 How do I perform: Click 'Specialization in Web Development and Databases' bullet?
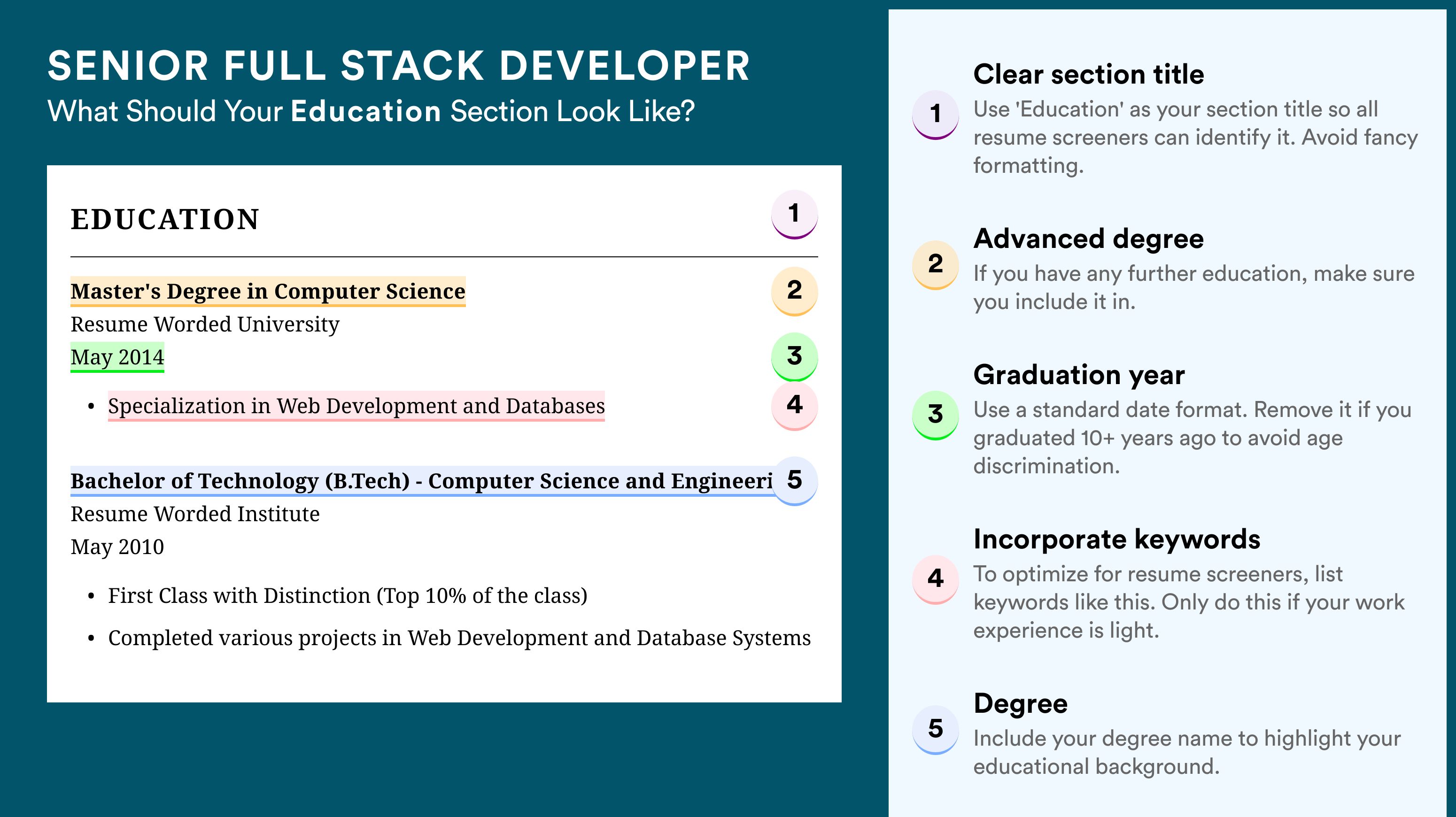(x=356, y=406)
